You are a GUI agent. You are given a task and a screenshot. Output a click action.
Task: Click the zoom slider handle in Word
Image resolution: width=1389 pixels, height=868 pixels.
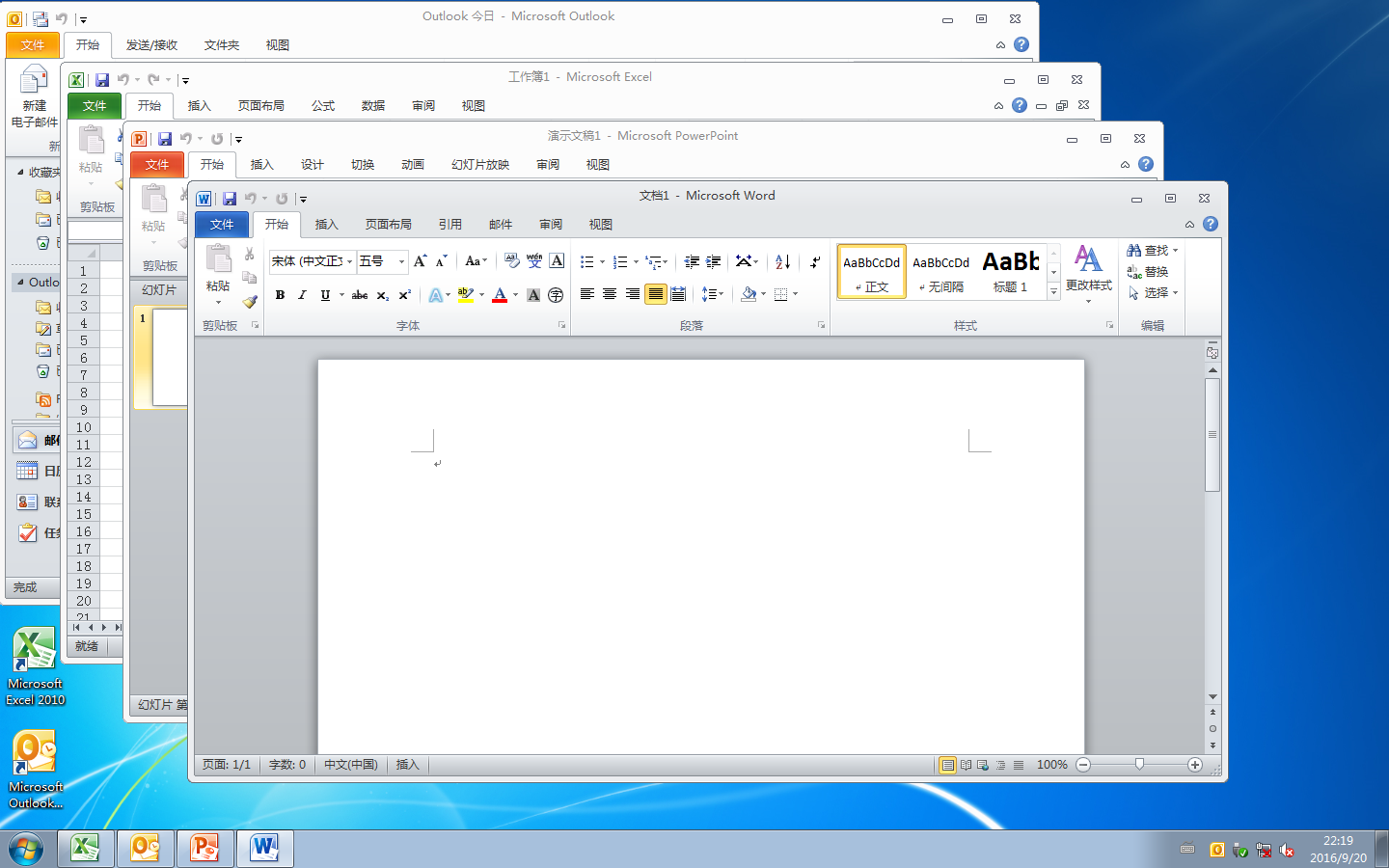pos(1139,765)
